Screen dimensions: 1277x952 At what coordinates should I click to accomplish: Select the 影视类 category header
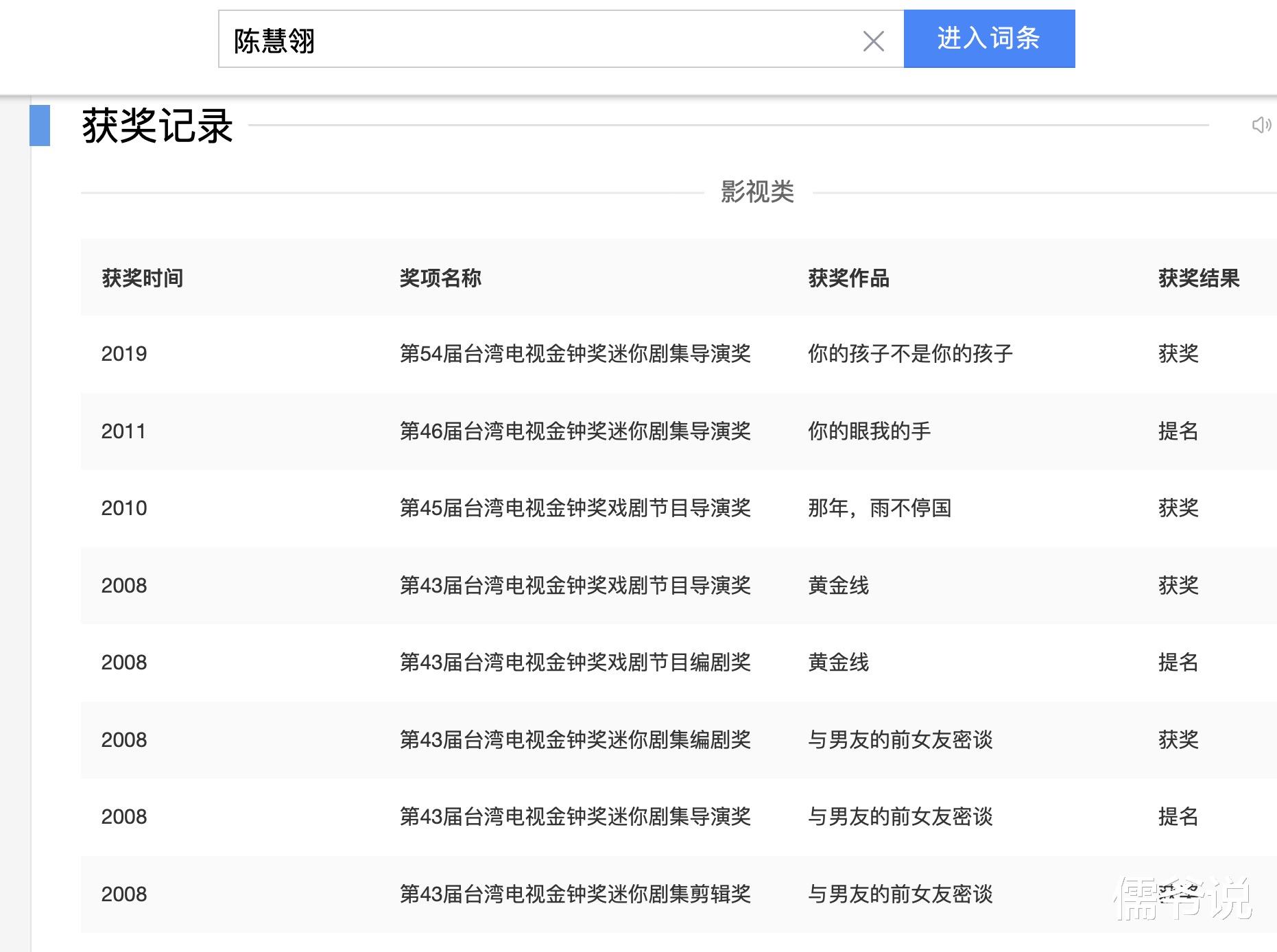(756, 193)
